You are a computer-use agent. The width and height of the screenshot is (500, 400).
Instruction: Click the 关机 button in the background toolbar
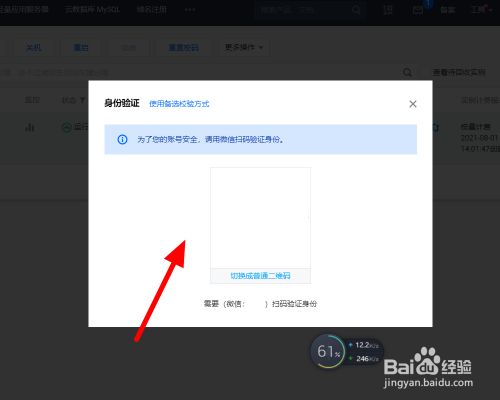pos(34,48)
